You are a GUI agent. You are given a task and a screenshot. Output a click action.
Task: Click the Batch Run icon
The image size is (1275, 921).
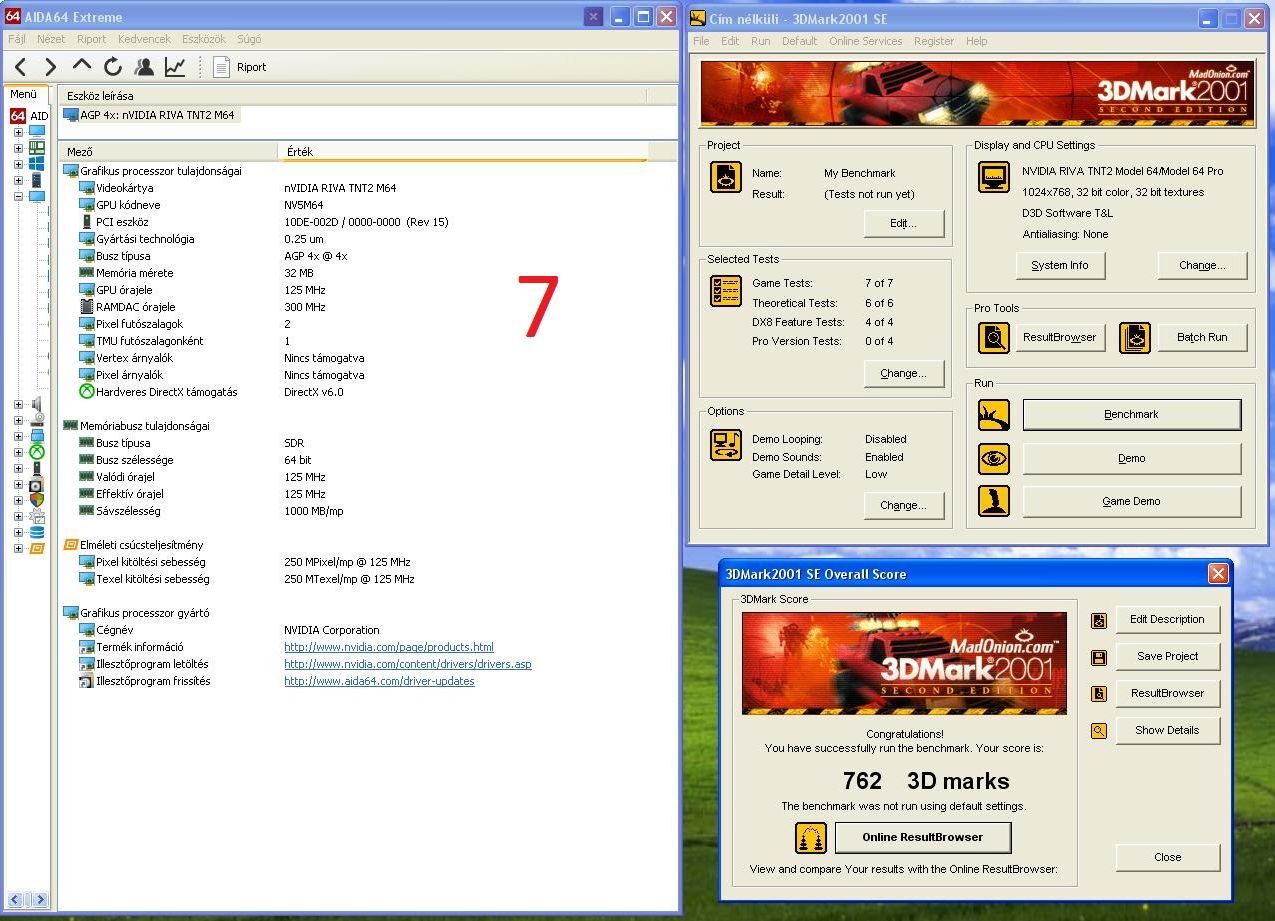point(1134,338)
